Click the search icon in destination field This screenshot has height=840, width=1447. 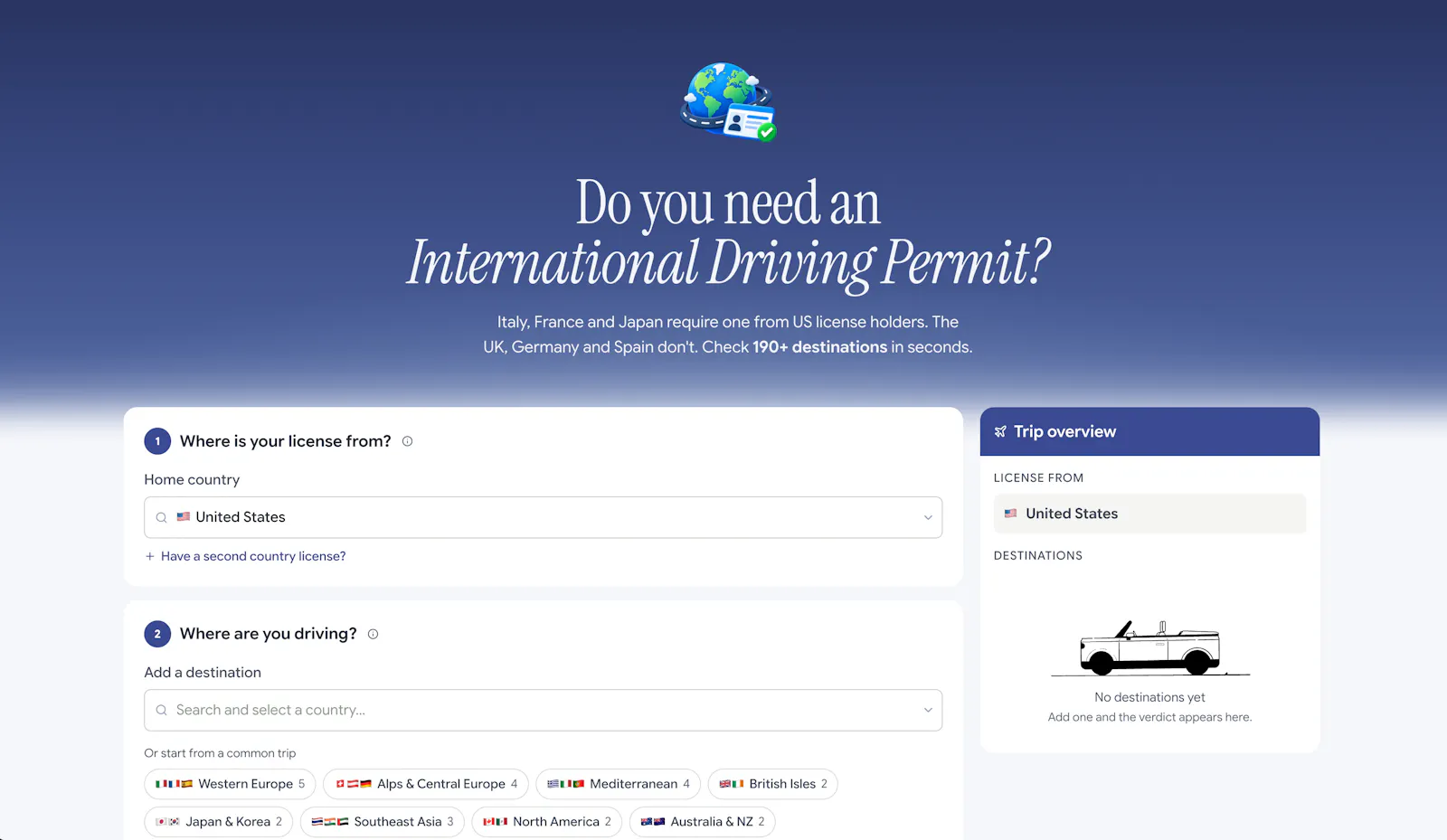[x=161, y=711]
